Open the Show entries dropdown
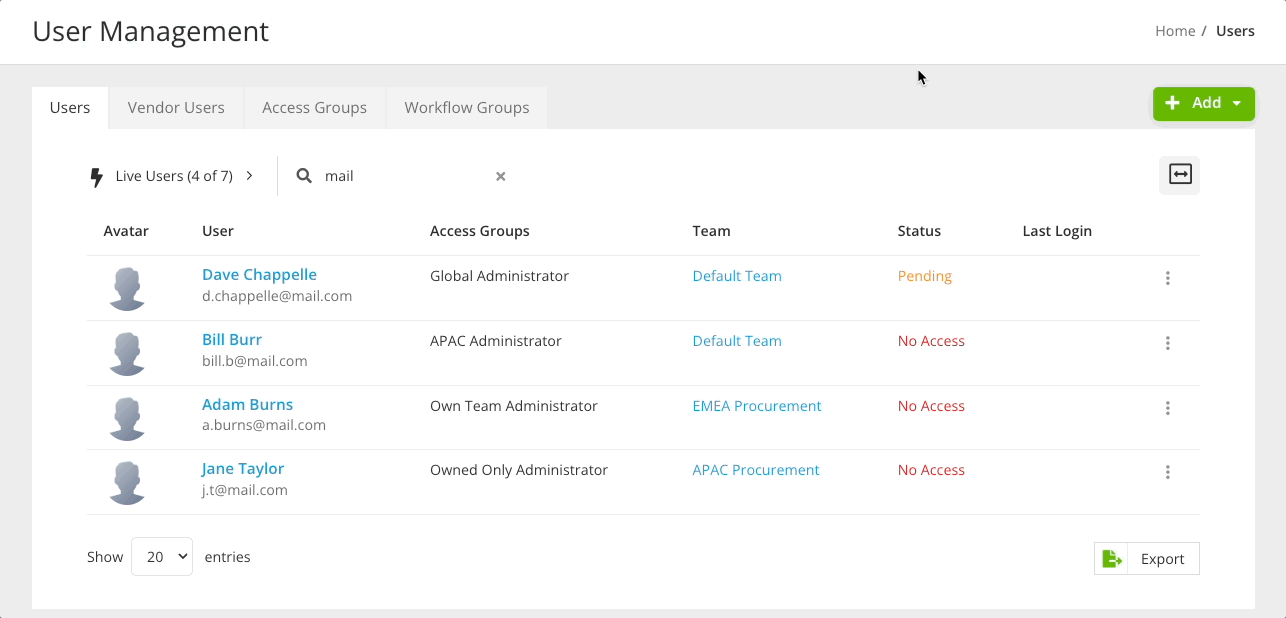Image resolution: width=1286 pixels, height=618 pixels. (x=161, y=556)
